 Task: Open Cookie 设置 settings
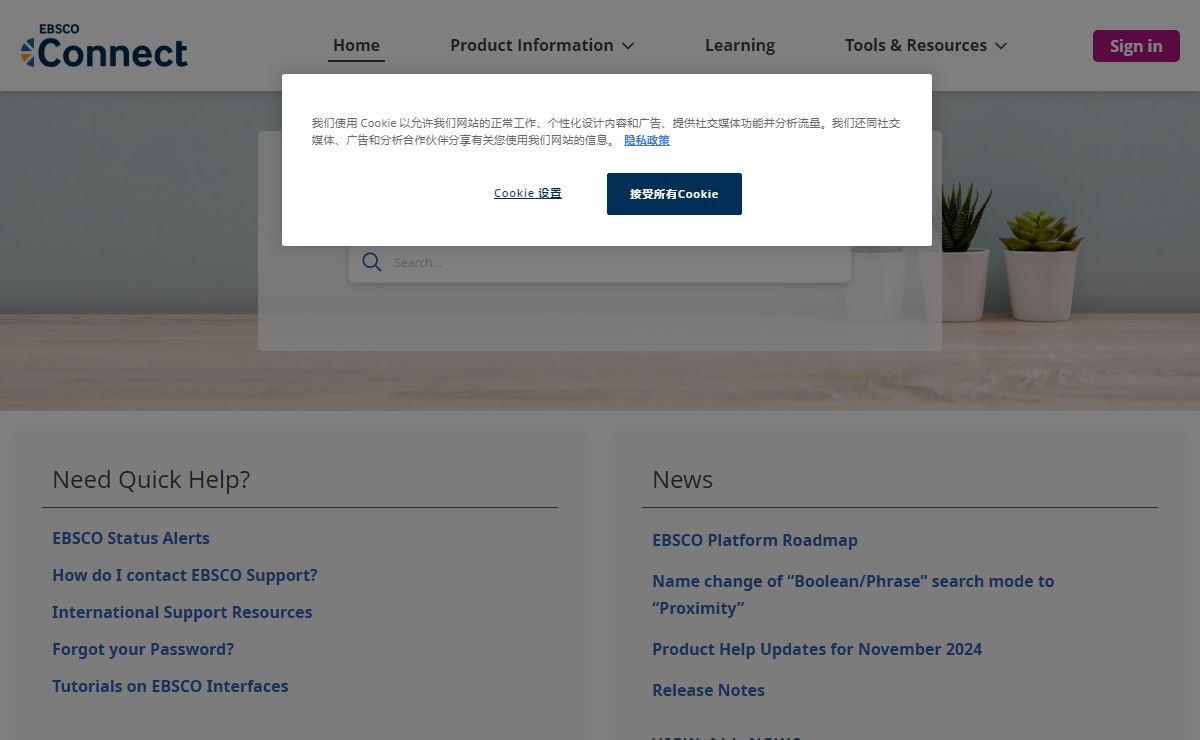pyautogui.click(x=528, y=193)
